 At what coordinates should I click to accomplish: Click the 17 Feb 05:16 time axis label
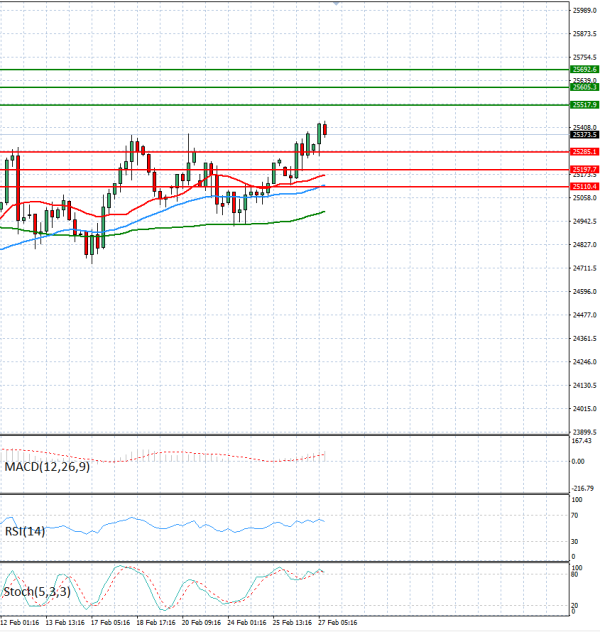109,623
